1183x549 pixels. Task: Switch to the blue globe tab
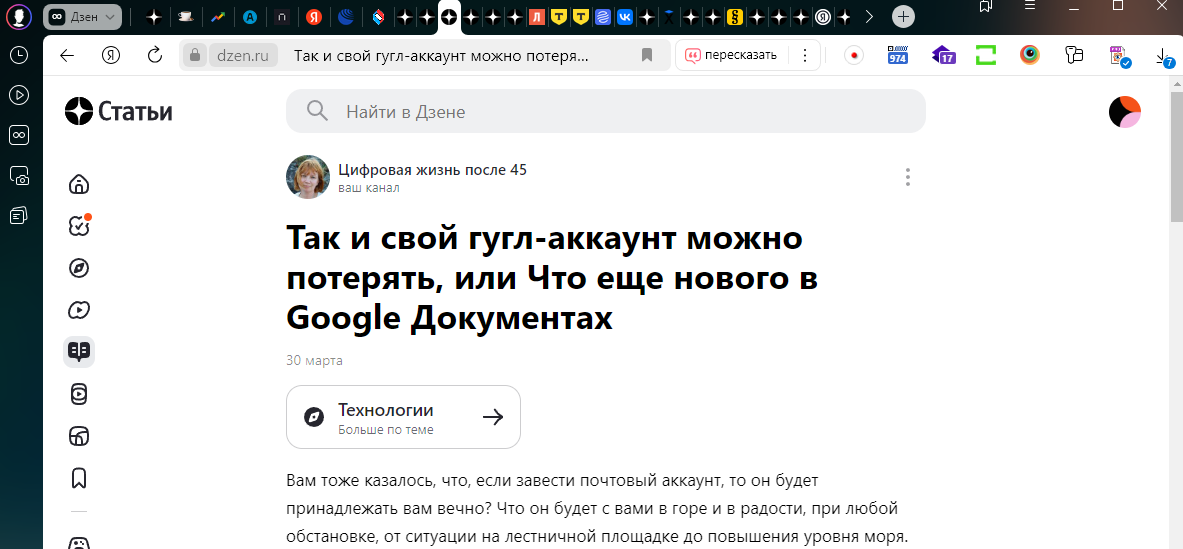coord(346,17)
